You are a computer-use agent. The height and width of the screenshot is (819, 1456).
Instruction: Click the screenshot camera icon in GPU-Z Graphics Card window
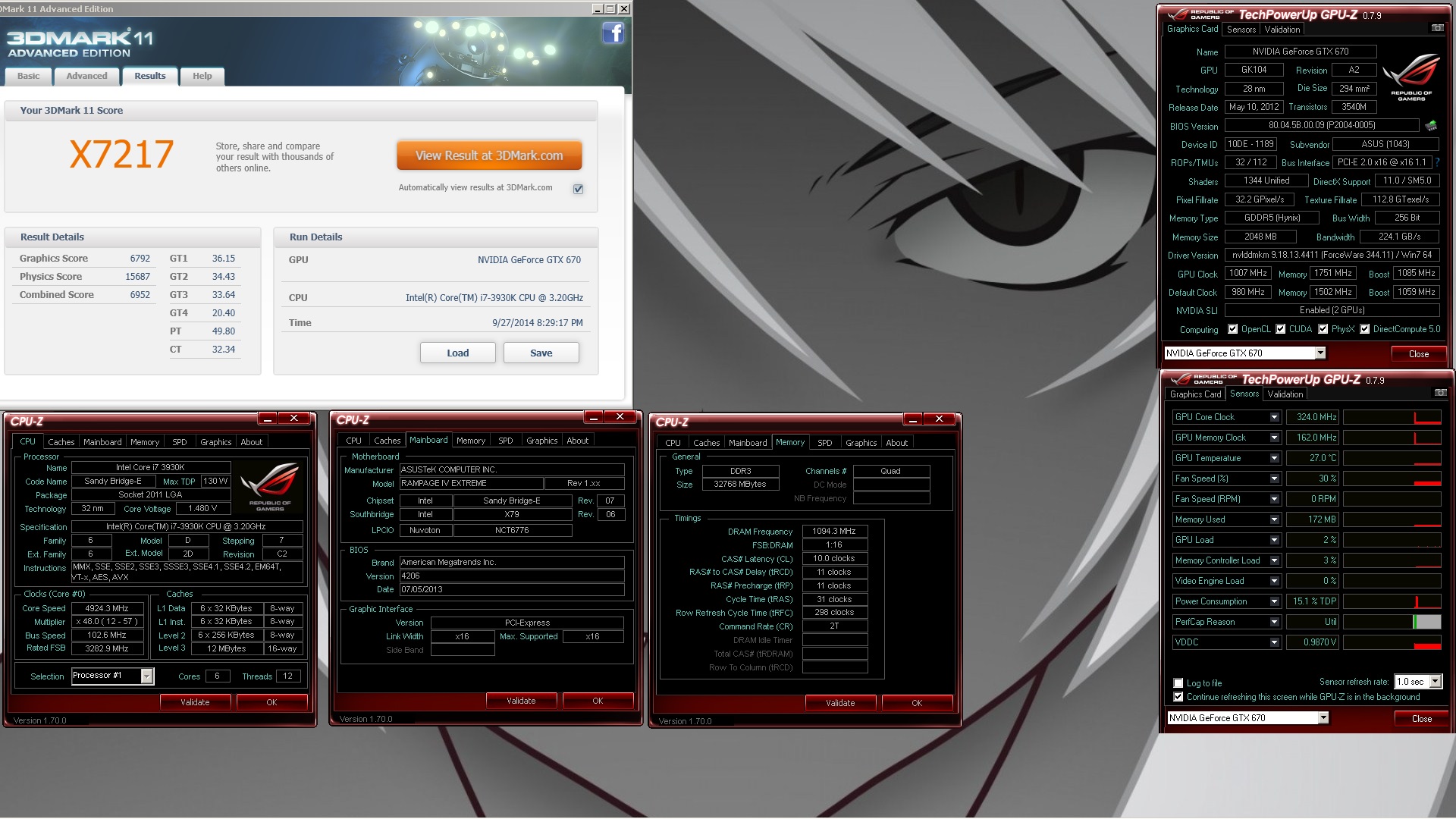coord(1437,28)
